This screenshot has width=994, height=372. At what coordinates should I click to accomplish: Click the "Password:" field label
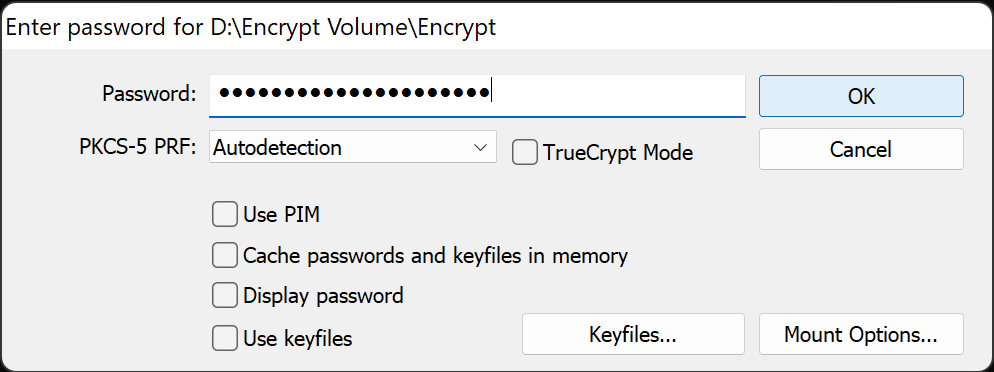coord(150,94)
